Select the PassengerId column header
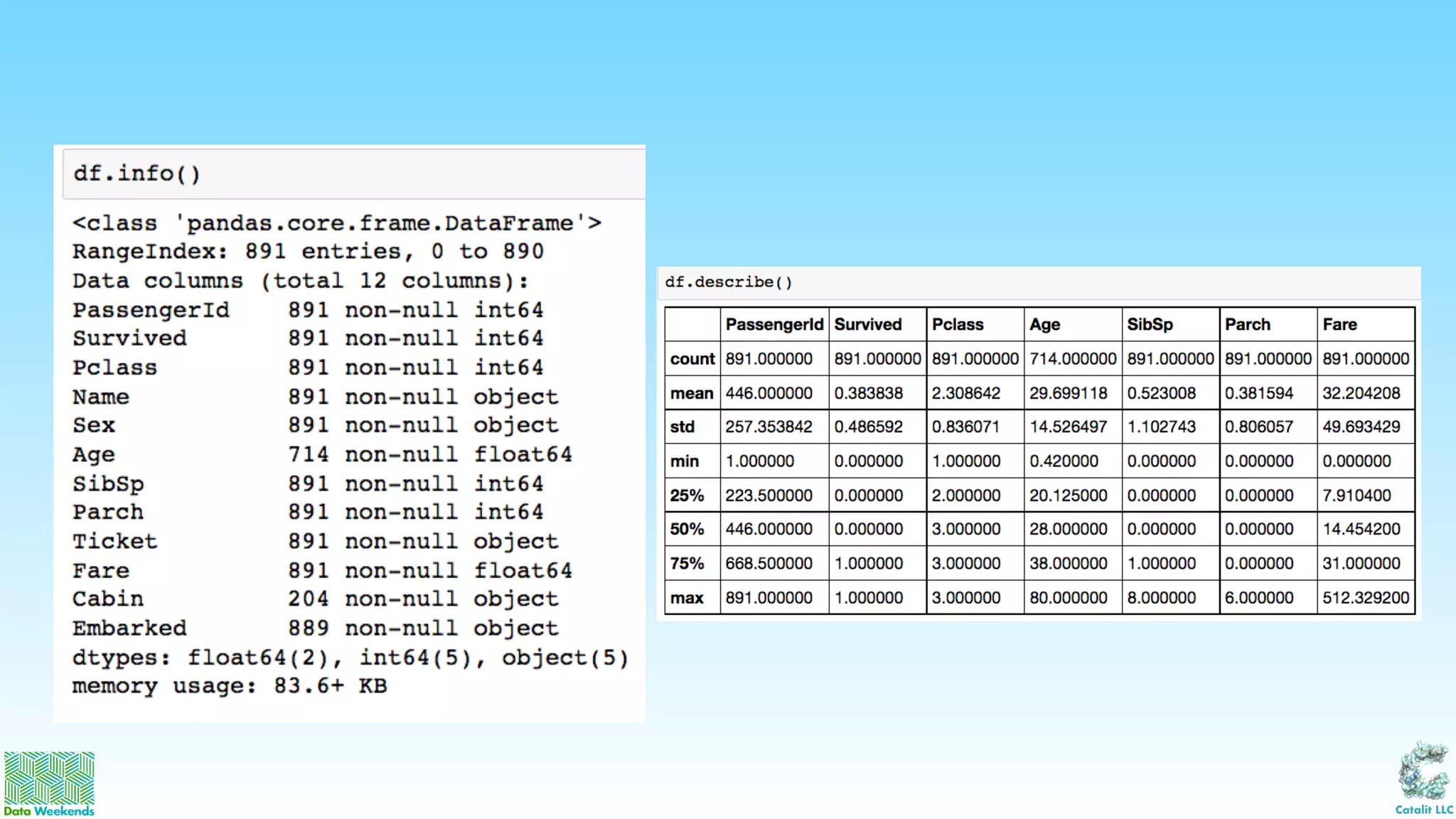Viewport: 1456px width, 819px height. (x=773, y=325)
